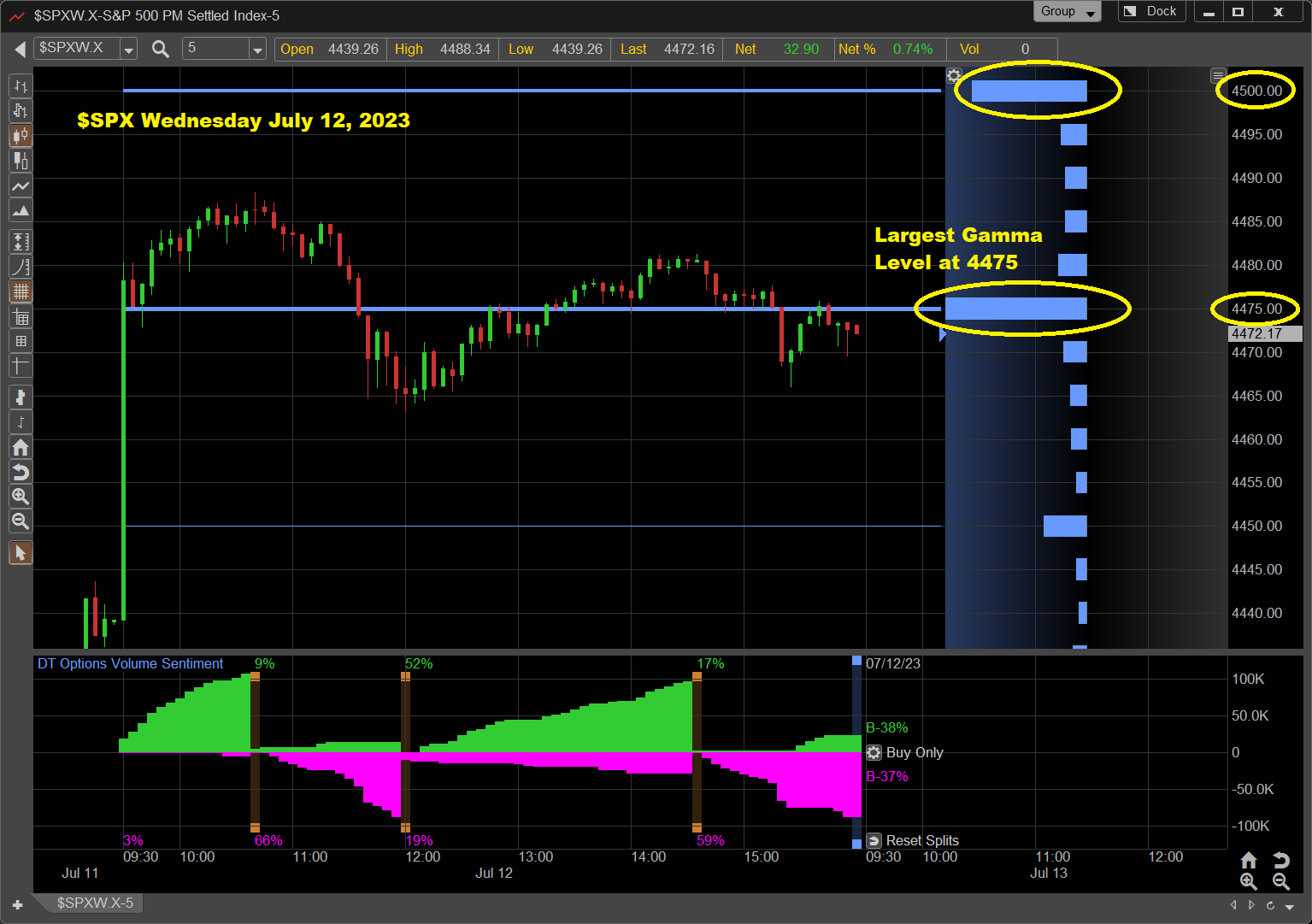The width and height of the screenshot is (1312, 924).
Task: Click the undo icon at bottom right
Action: (1280, 860)
